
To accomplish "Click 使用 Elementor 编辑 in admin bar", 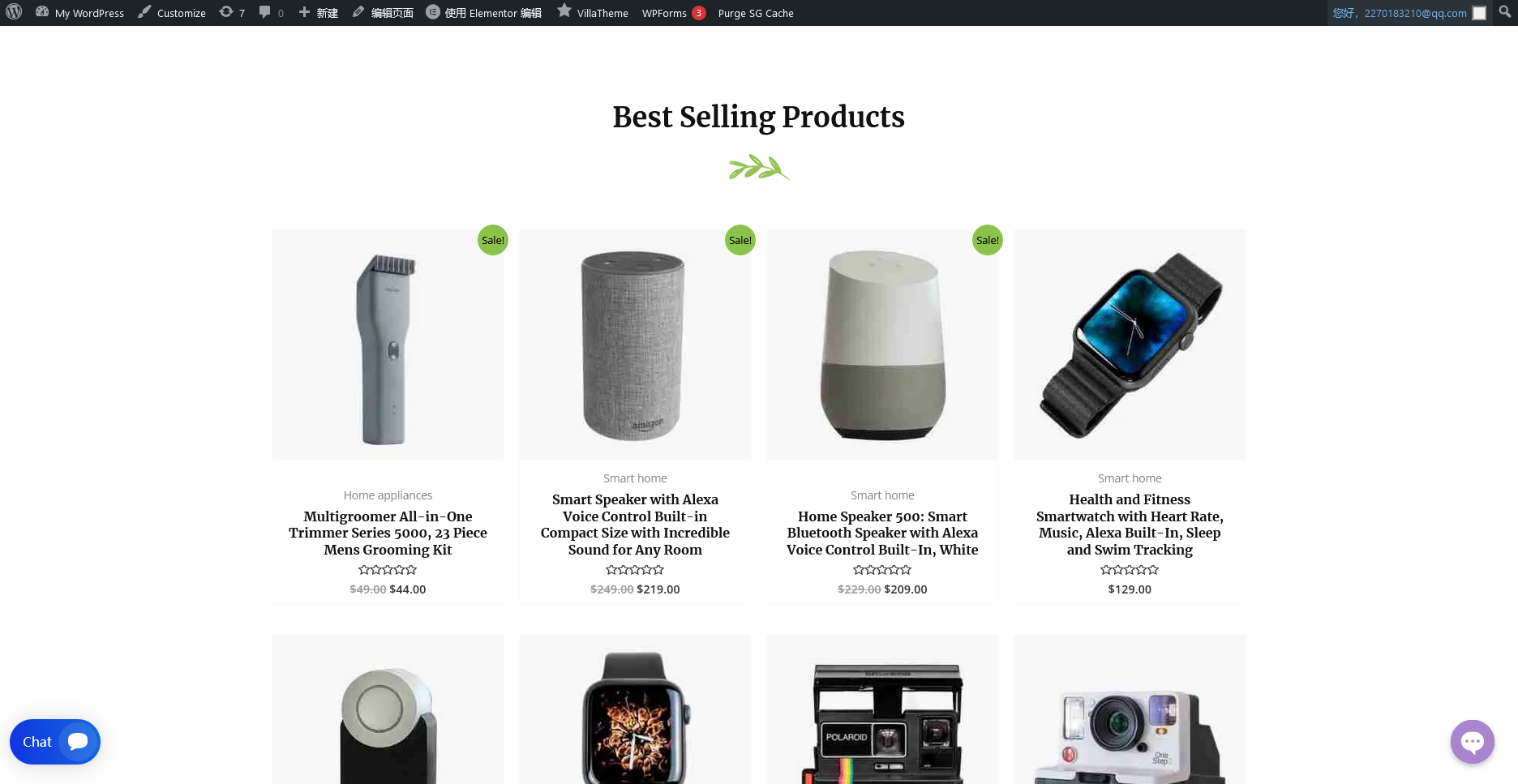I will click(x=484, y=12).
